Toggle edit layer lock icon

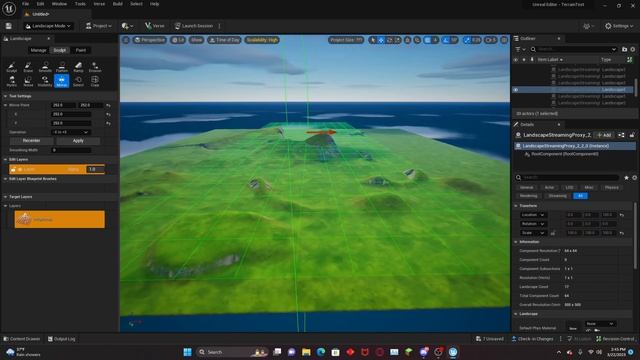pyautogui.click(x=13, y=169)
